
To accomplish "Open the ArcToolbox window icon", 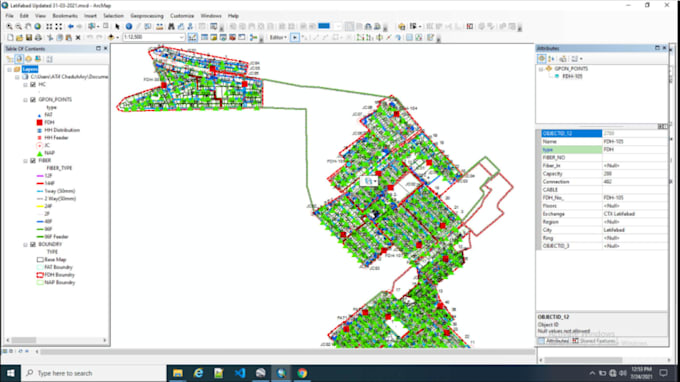I will coord(232,38).
